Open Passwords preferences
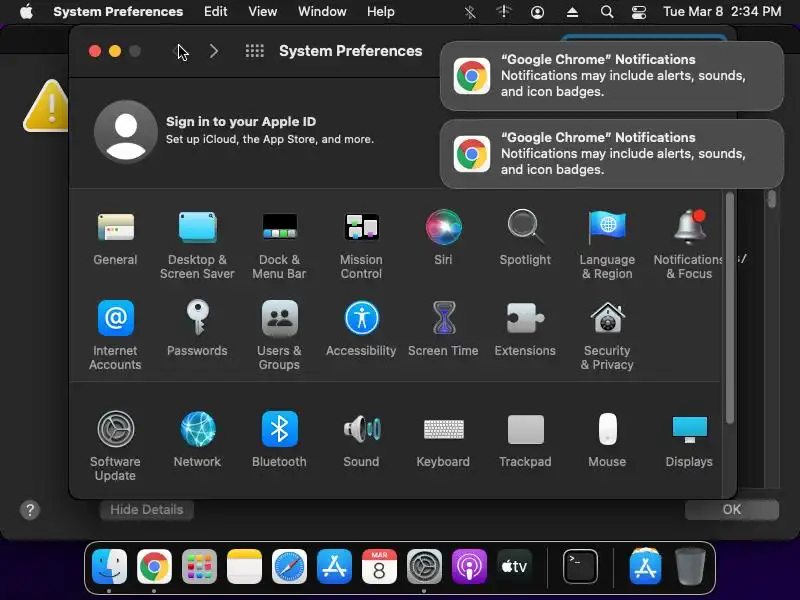800x600 pixels. pyautogui.click(x=197, y=330)
